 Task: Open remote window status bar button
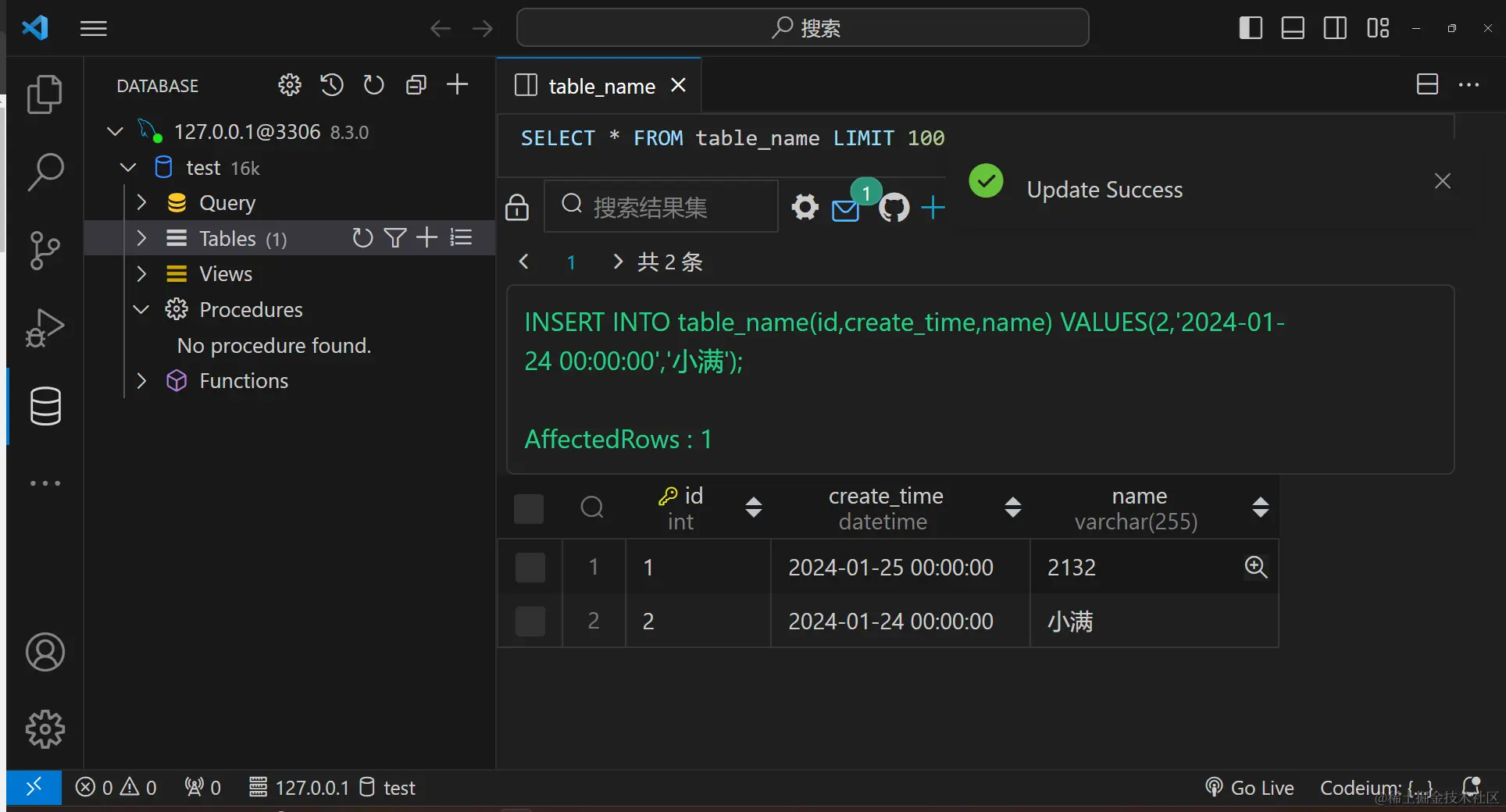pos(34,787)
